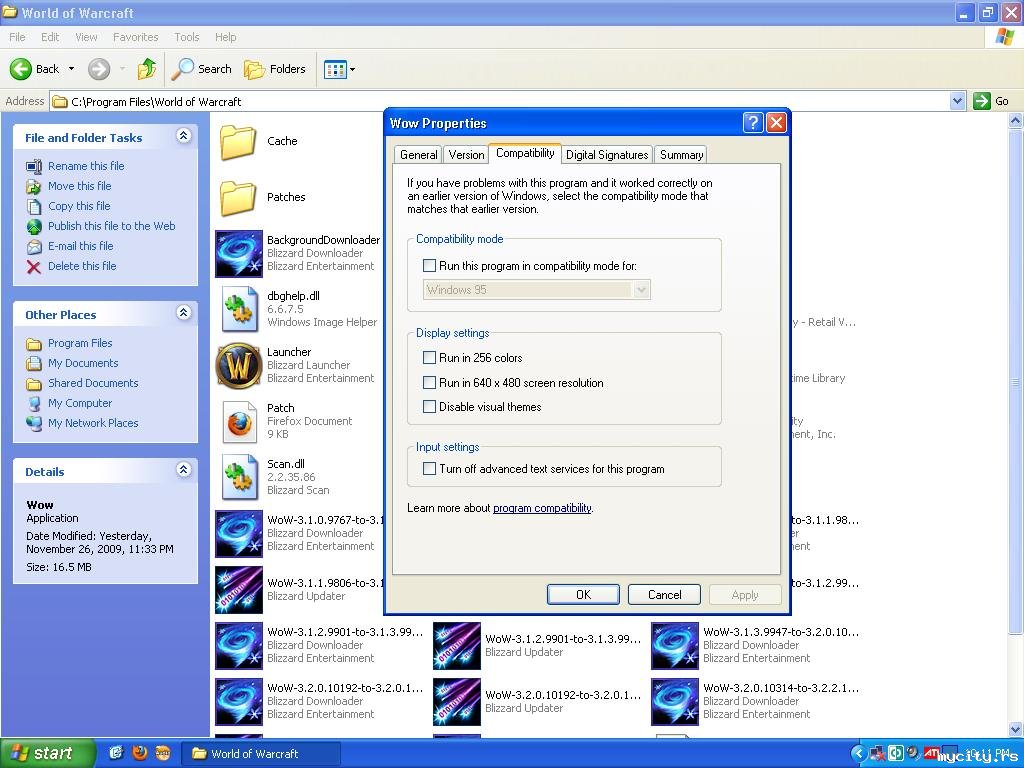Tick the Disable visual themes checkbox
This screenshot has width=1024, height=768.
click(x=430, y=407)
